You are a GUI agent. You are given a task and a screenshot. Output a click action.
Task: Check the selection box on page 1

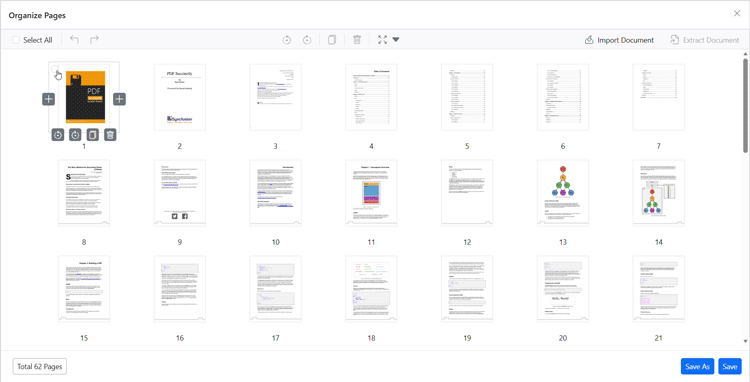point(55,69)
